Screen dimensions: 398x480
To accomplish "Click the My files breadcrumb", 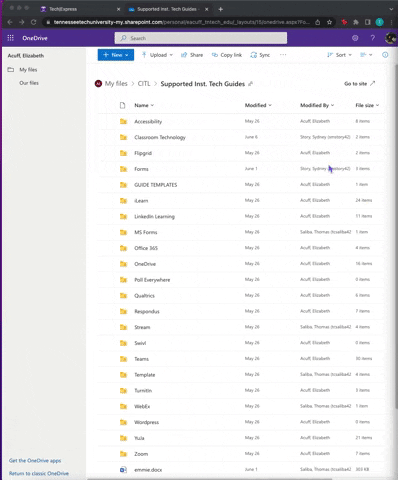I will point(116,84).
